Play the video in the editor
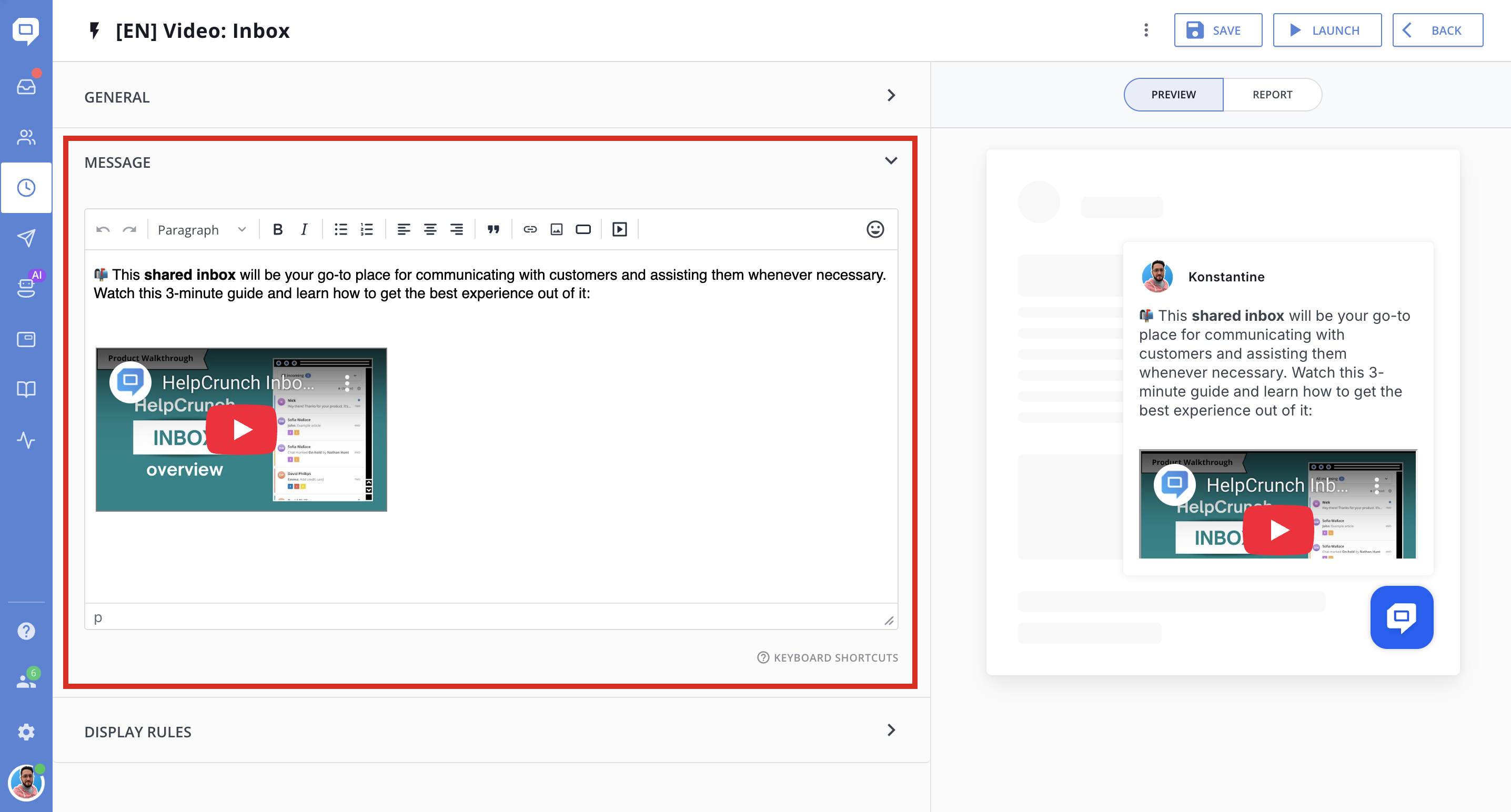 point(241,429)
